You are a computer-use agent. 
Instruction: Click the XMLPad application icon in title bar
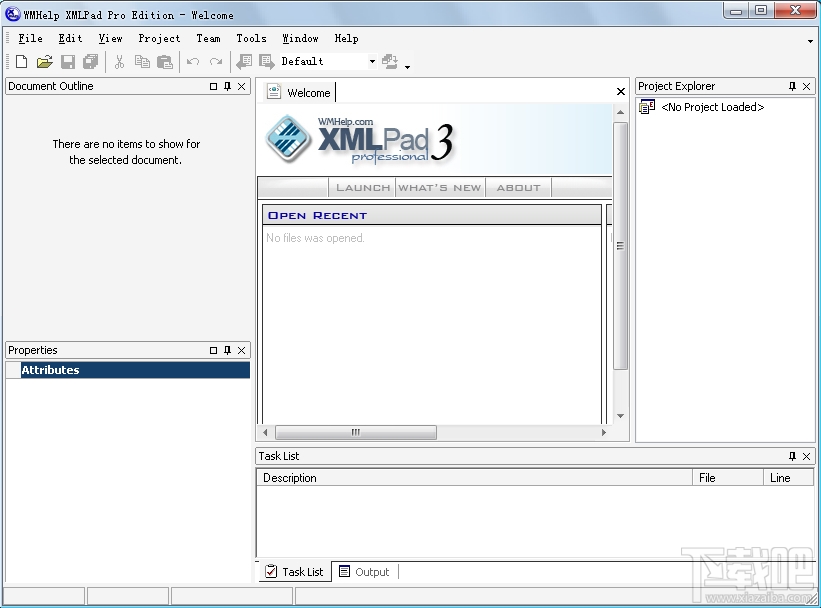coord(12,14)
